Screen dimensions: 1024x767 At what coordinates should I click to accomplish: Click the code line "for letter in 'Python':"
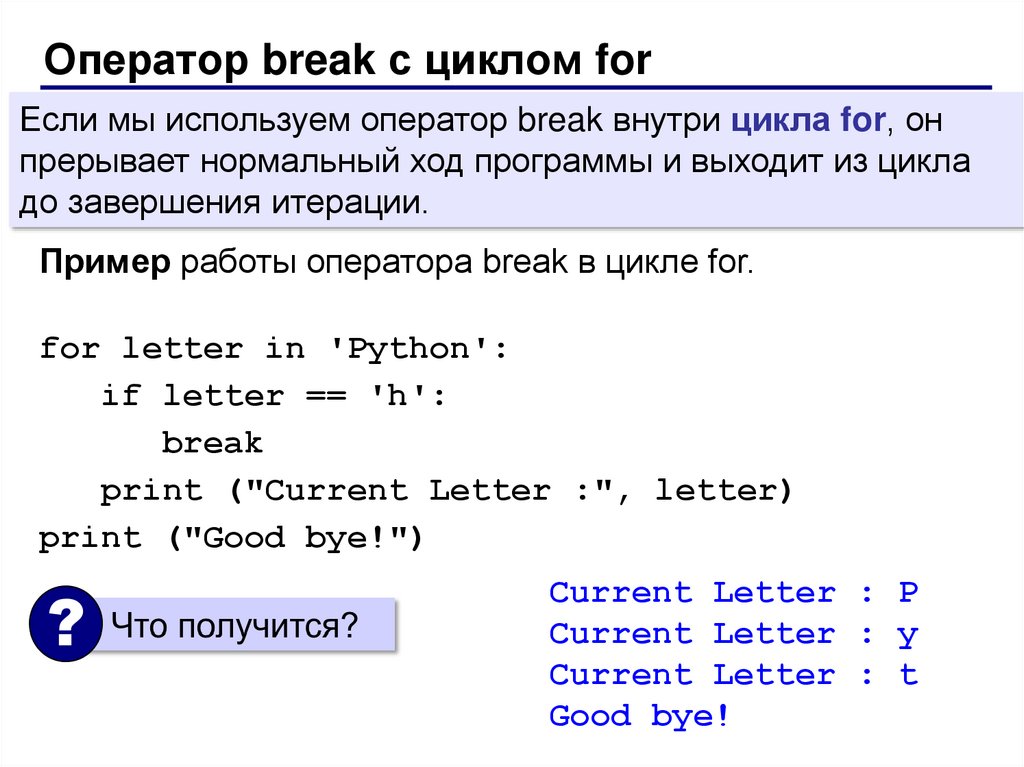pyautogui.click(x=274, y=349)
